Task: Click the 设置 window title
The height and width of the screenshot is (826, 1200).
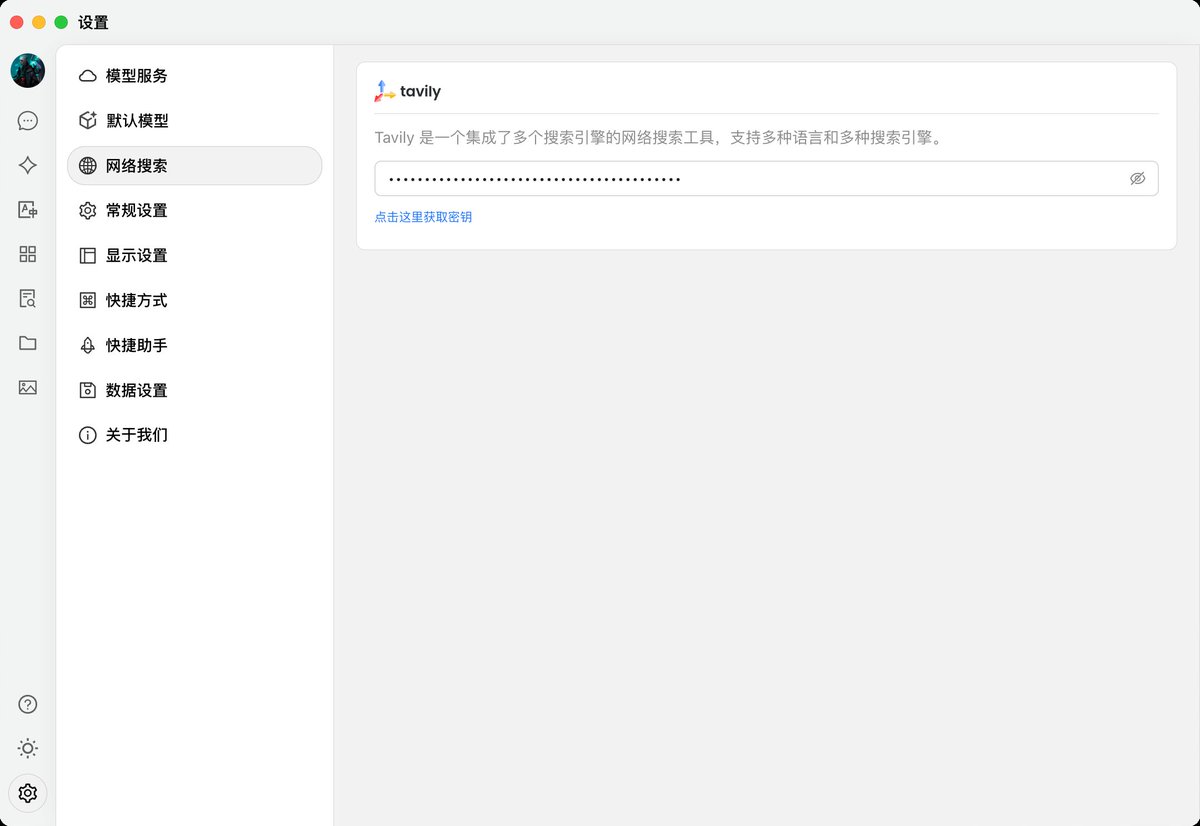Action: (x=93, y=22)
